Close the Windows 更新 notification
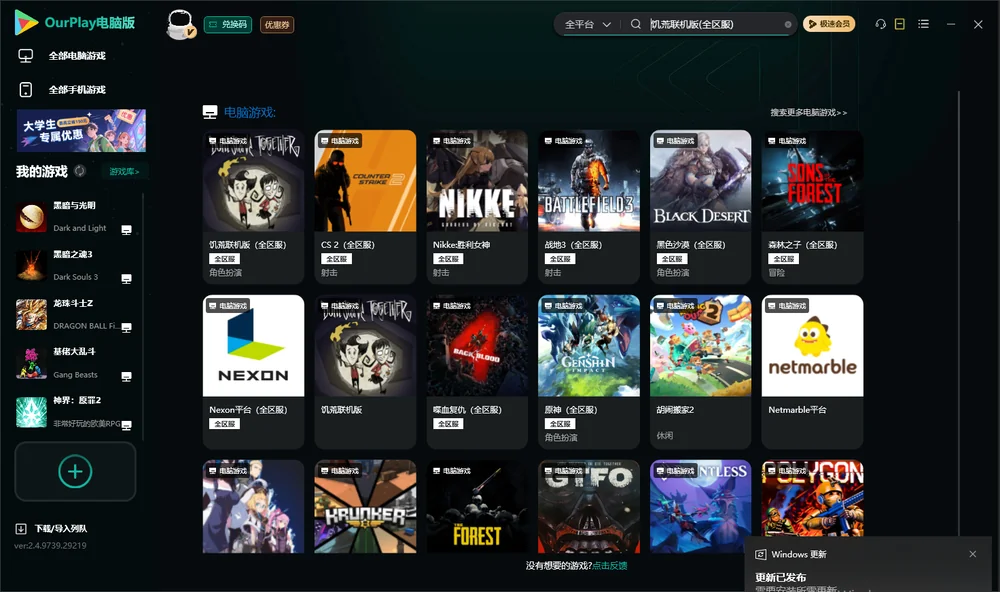1000x592 pixels. pos(973,554)
